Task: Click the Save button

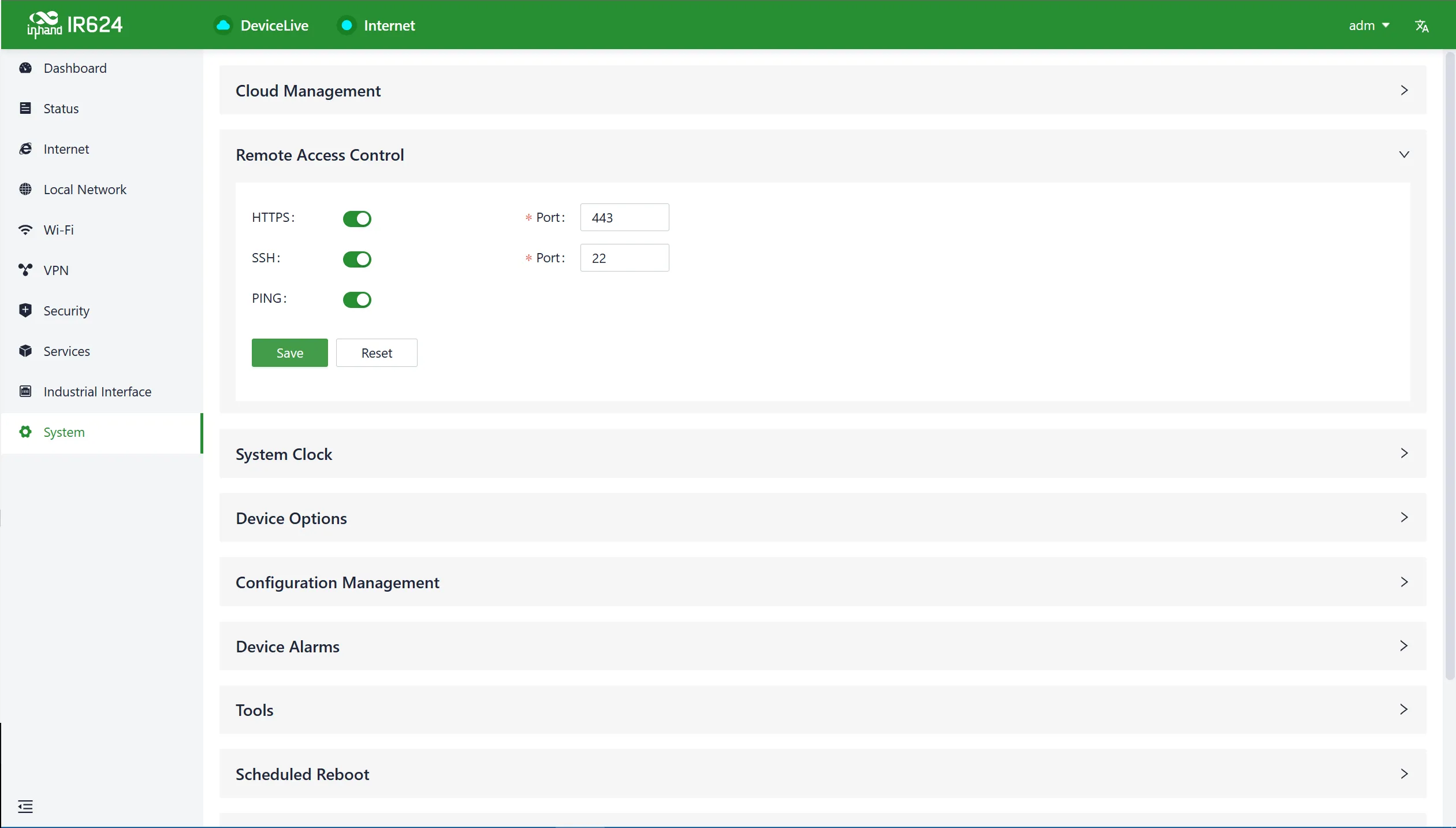Action: [289, 353]
